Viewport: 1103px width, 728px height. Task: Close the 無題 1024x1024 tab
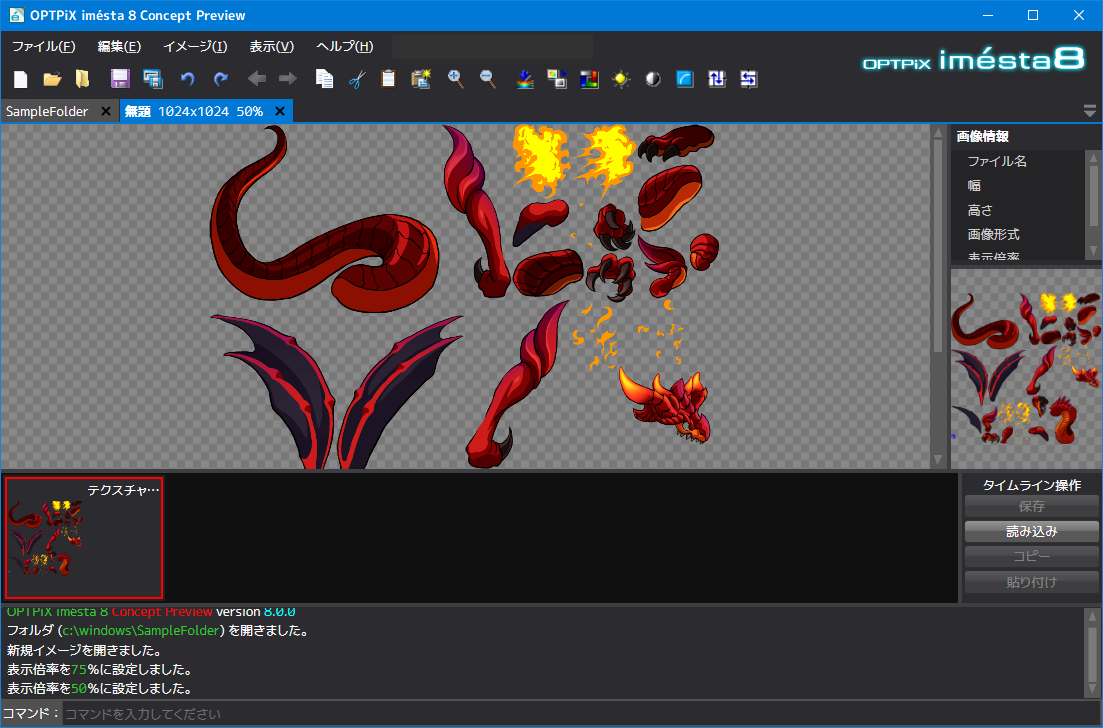(x=280, y=111)
